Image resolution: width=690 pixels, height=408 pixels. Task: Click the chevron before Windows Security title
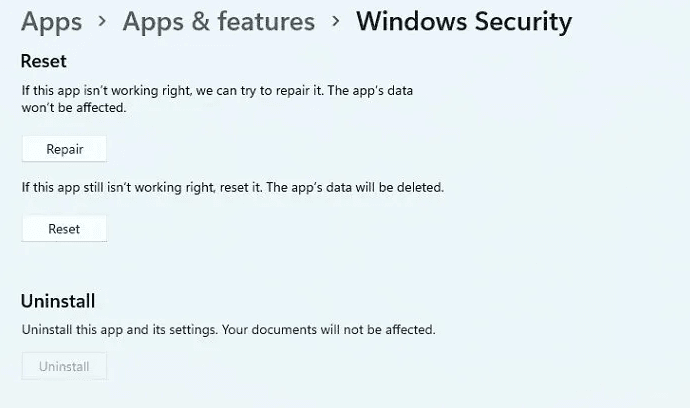pyautogui.click(x=335, y=20)
